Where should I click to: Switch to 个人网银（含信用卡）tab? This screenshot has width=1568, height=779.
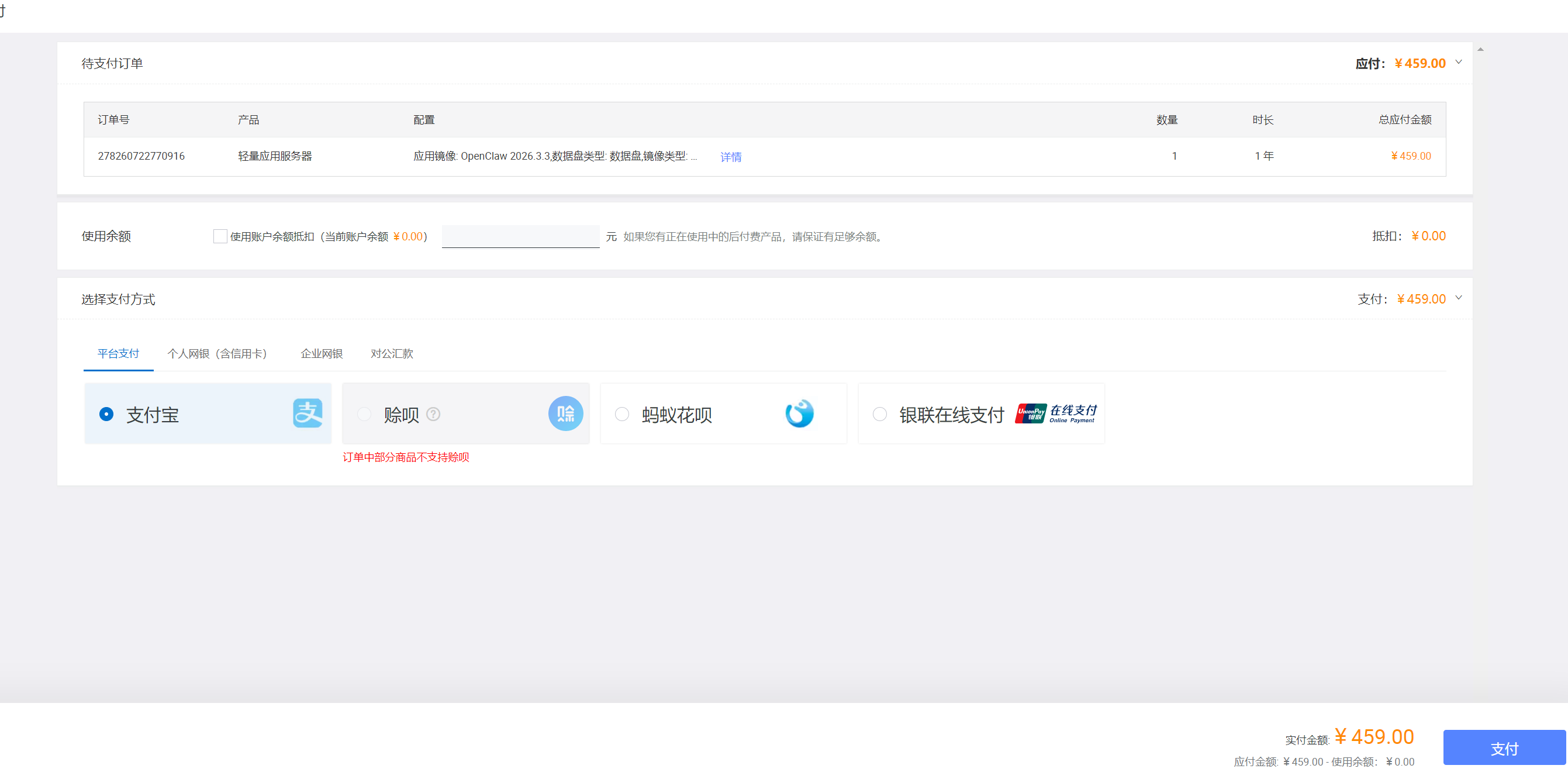point(217,354)
